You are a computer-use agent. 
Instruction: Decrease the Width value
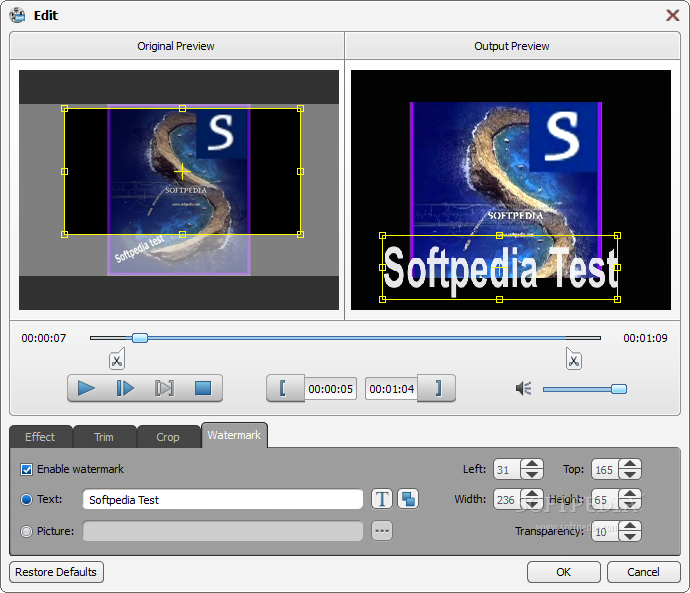coord(532,505)
